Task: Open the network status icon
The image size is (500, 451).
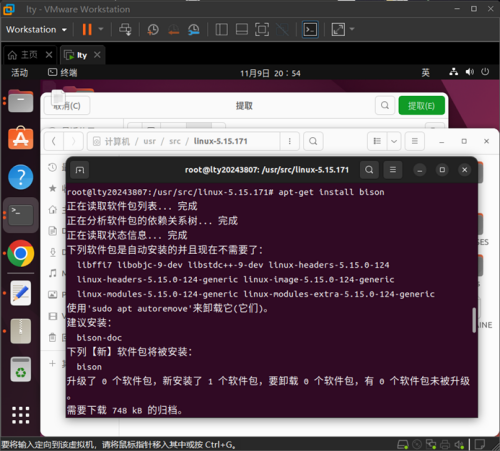Action: point(453,72)
